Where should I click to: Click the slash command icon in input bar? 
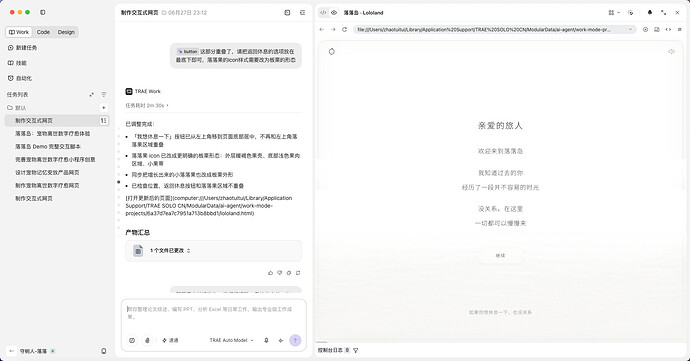pyautogui.click(x=132, y=340)
